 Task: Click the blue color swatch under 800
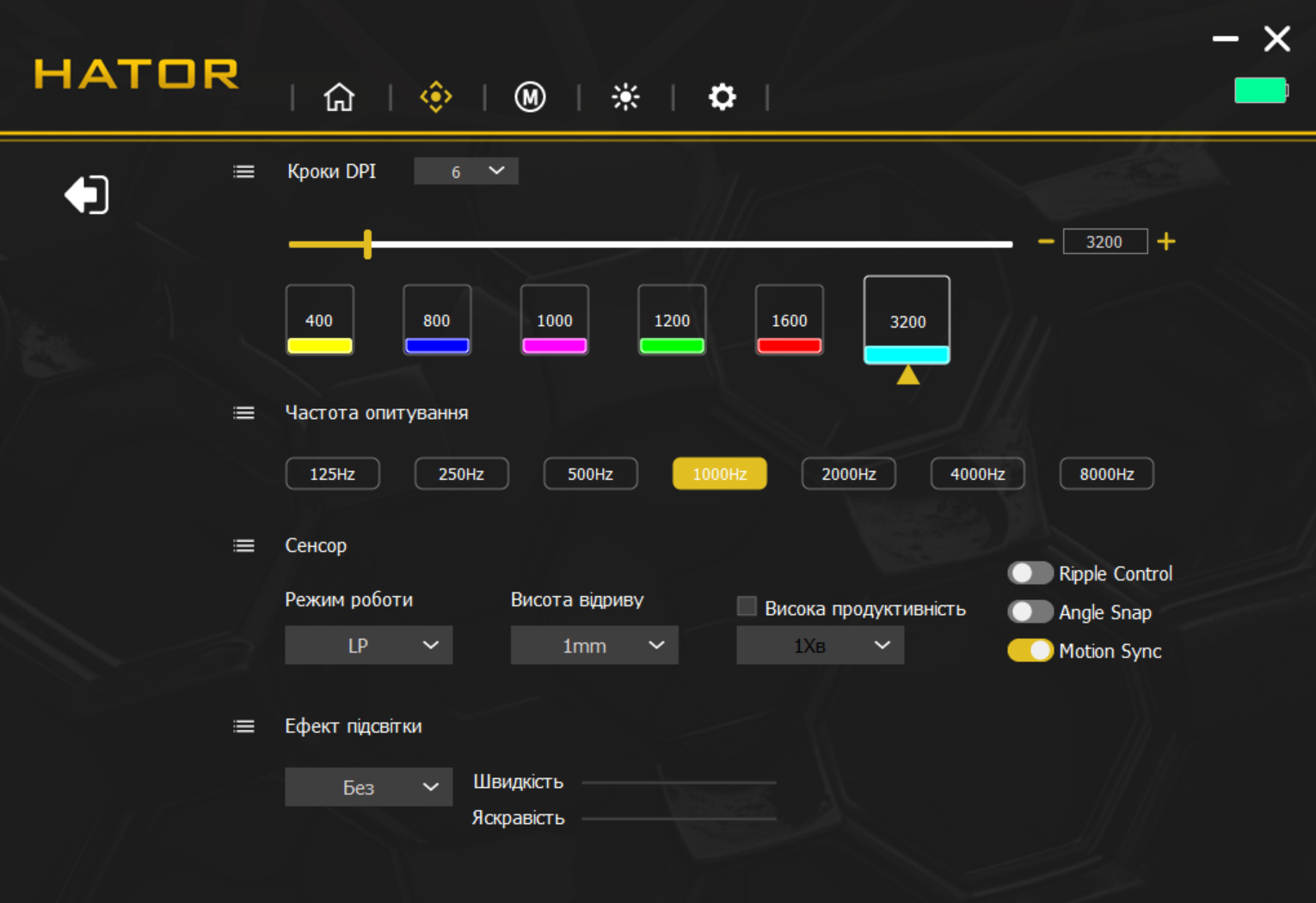(x=437, y=346)
